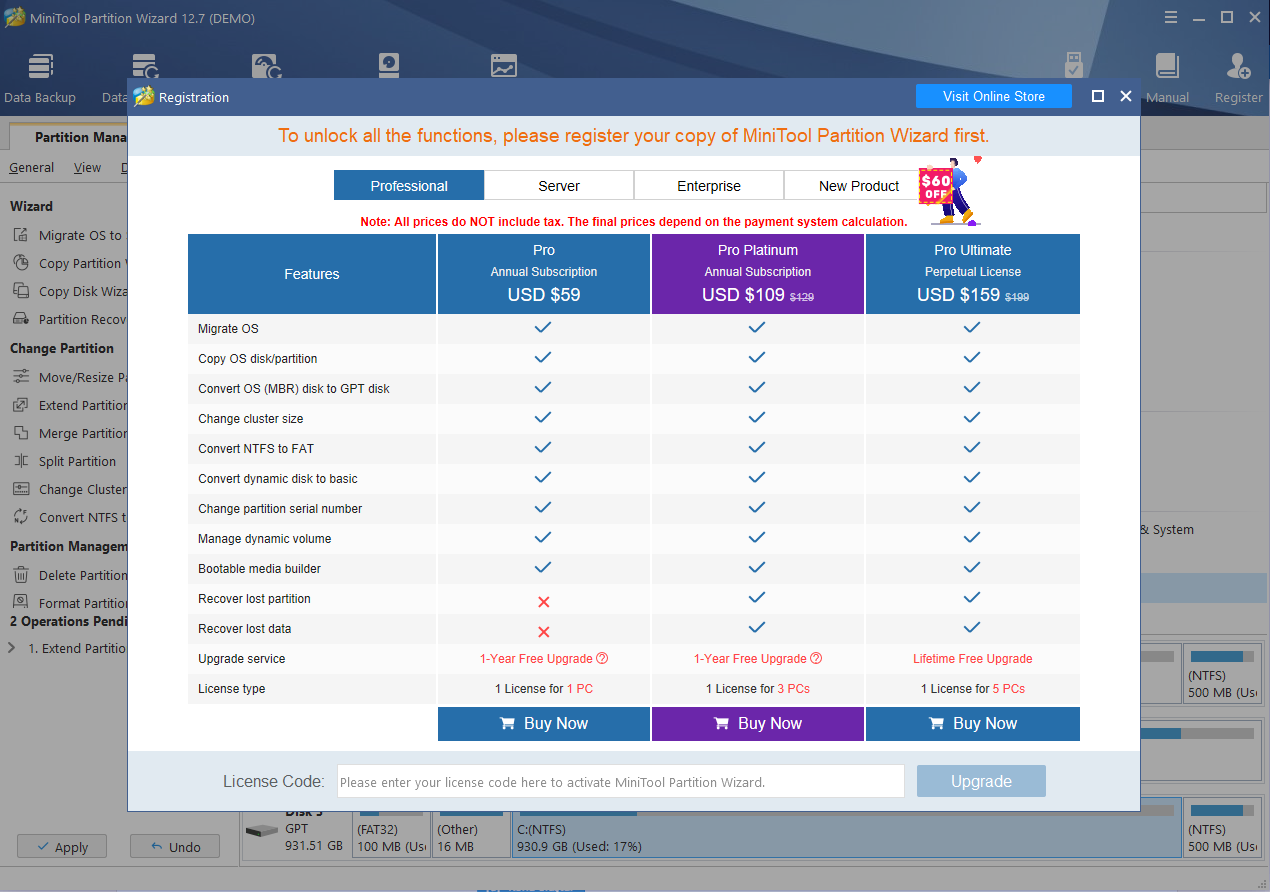Switch to the Enterprise tab
This screenshot has height=892, width=1270.
[709, 185]
